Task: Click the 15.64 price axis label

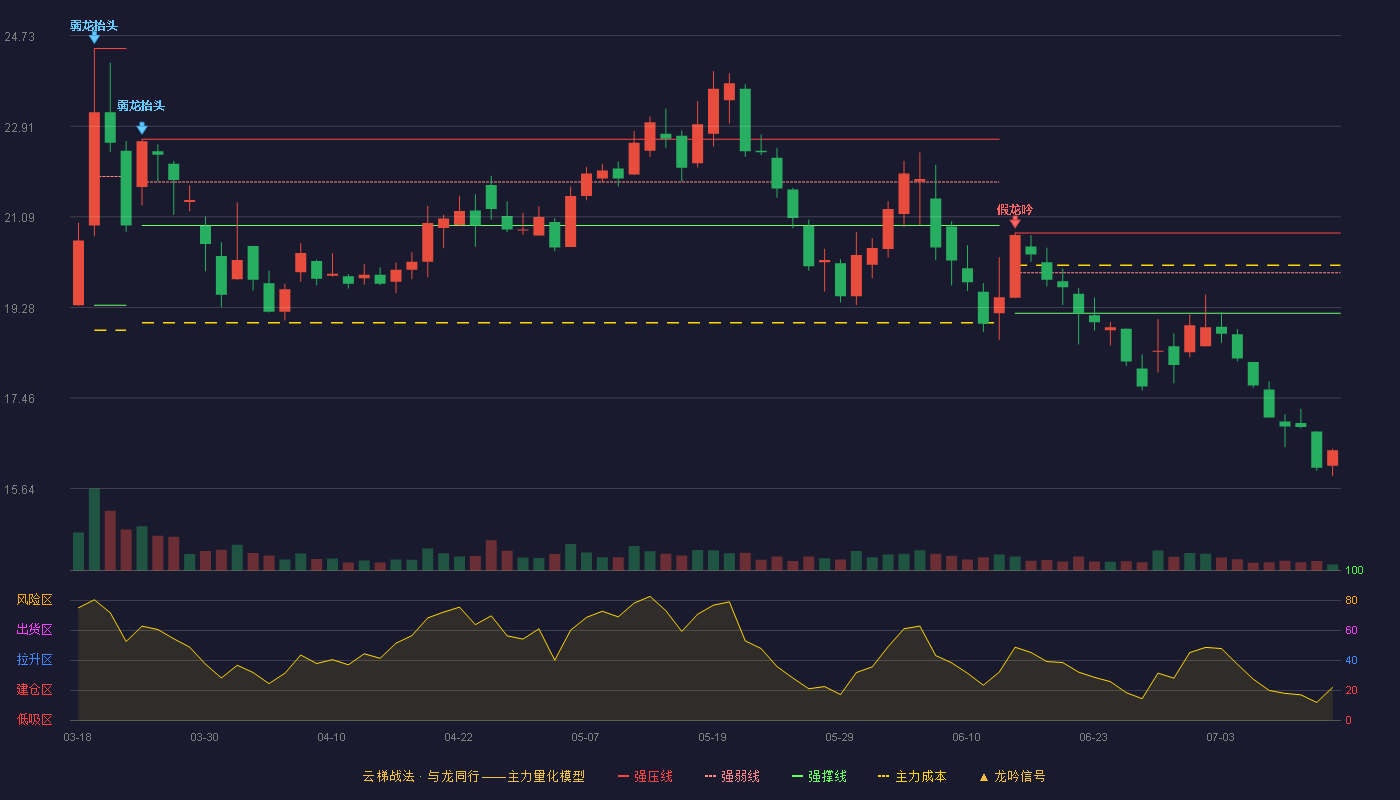Action: [x=19, y=490]
